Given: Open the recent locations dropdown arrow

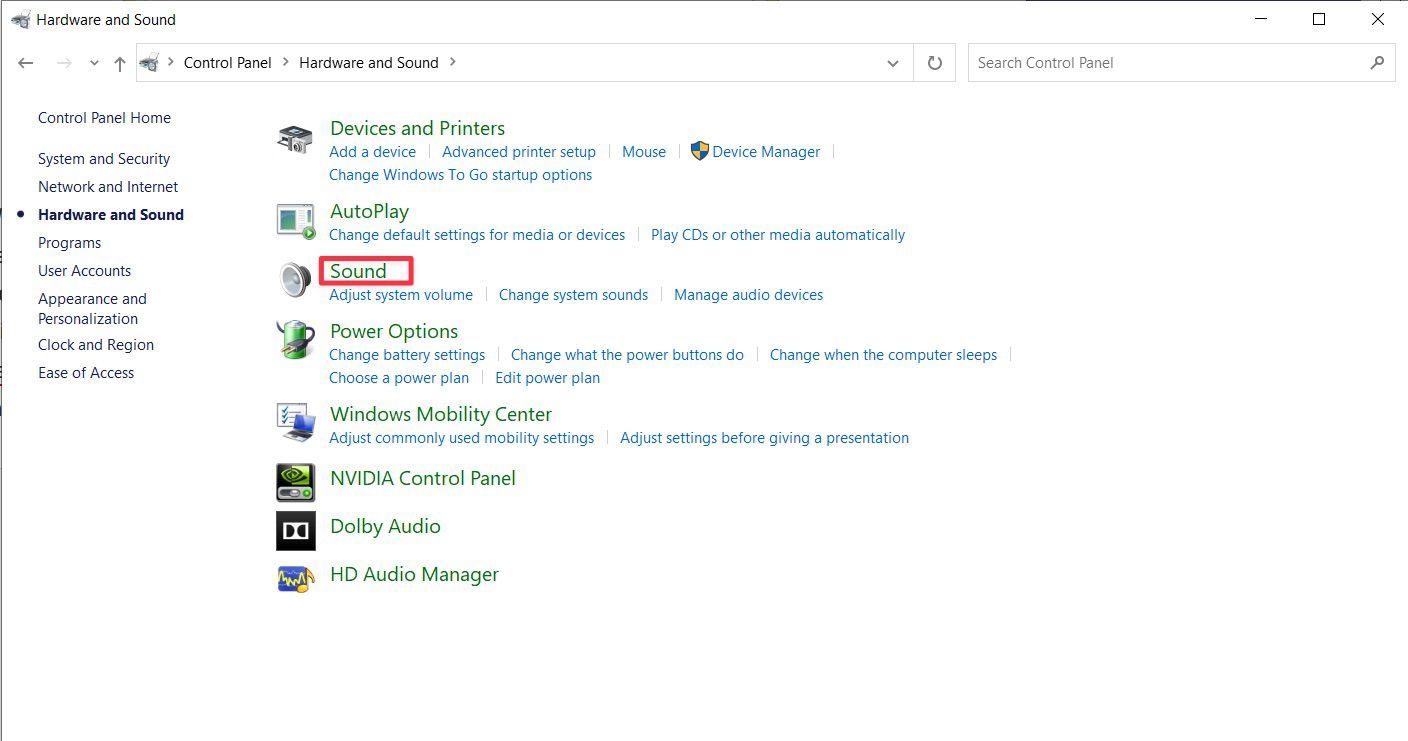Looking at the screenshot, I should tap(94, 63).
